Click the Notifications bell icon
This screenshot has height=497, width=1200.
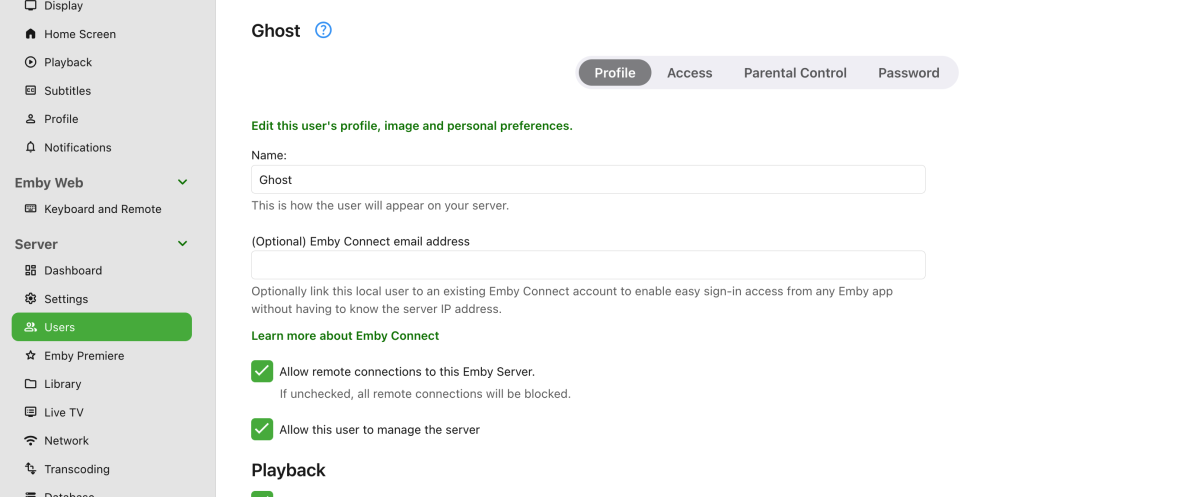pyautogui.click(x=30, y=147)
